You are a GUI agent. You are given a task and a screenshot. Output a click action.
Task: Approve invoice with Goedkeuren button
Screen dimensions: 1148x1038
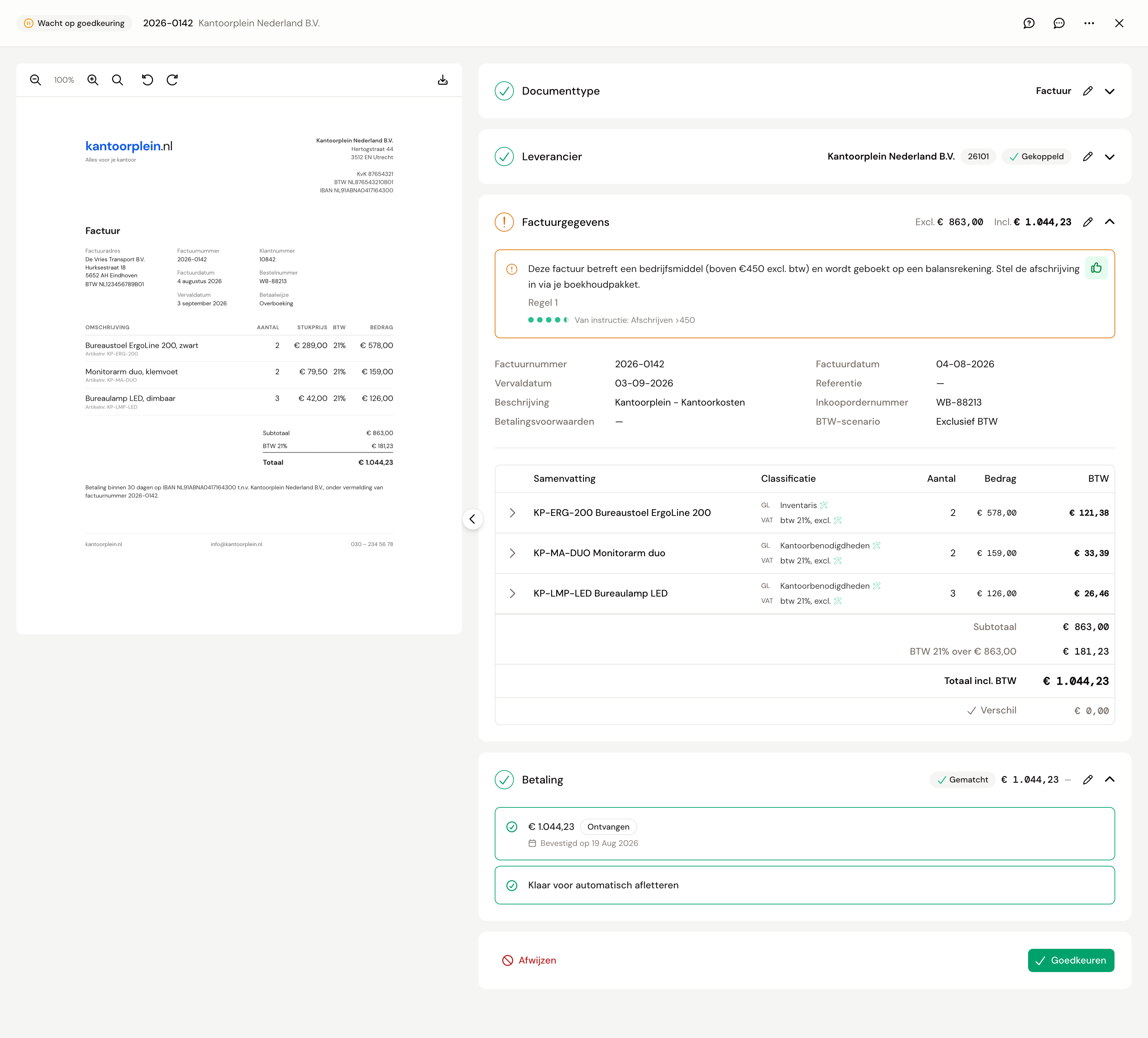point(1070,960)
